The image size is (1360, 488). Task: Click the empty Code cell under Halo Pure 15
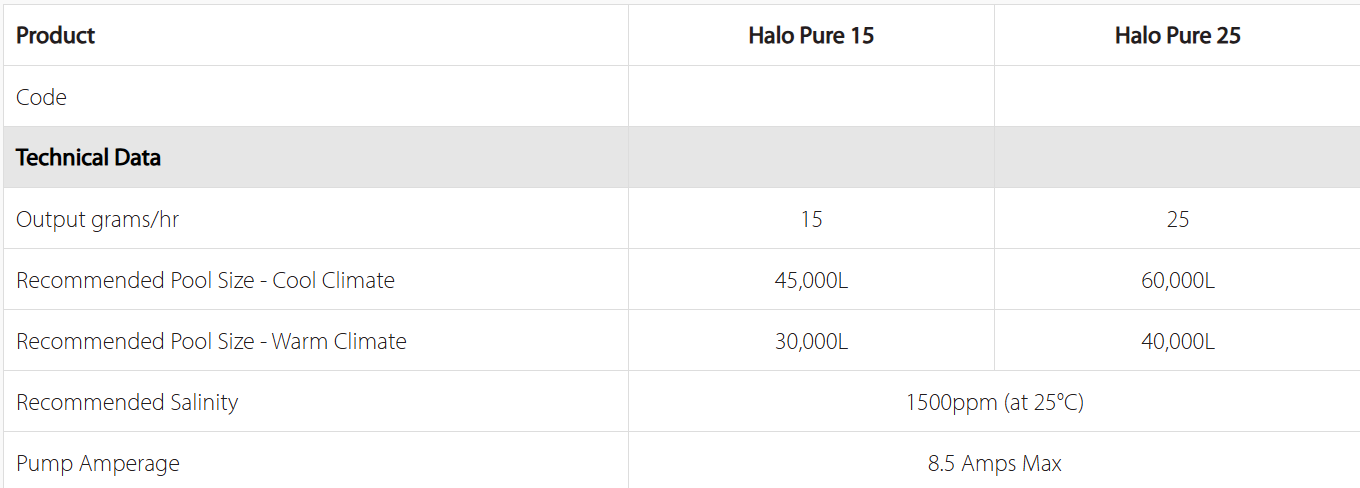(x=811, y=97)
